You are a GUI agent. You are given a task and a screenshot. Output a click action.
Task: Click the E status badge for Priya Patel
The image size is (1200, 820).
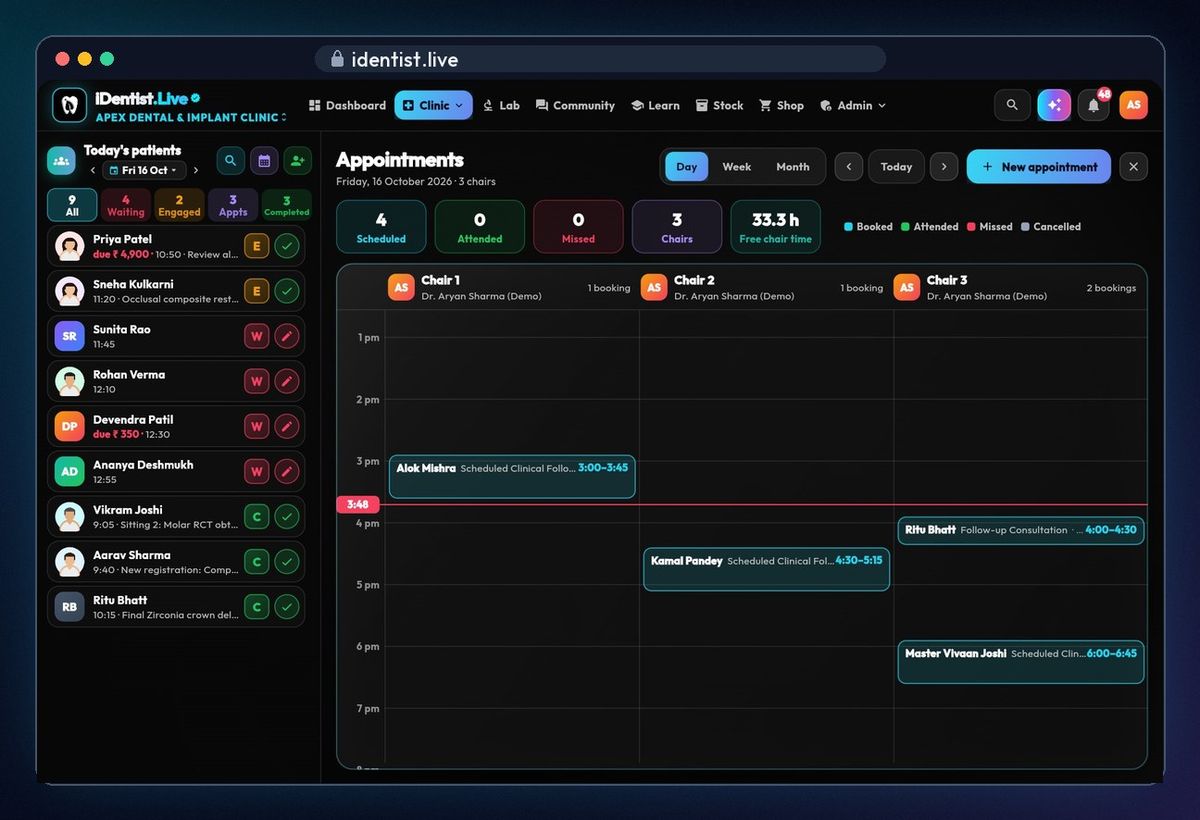(256, 246)
